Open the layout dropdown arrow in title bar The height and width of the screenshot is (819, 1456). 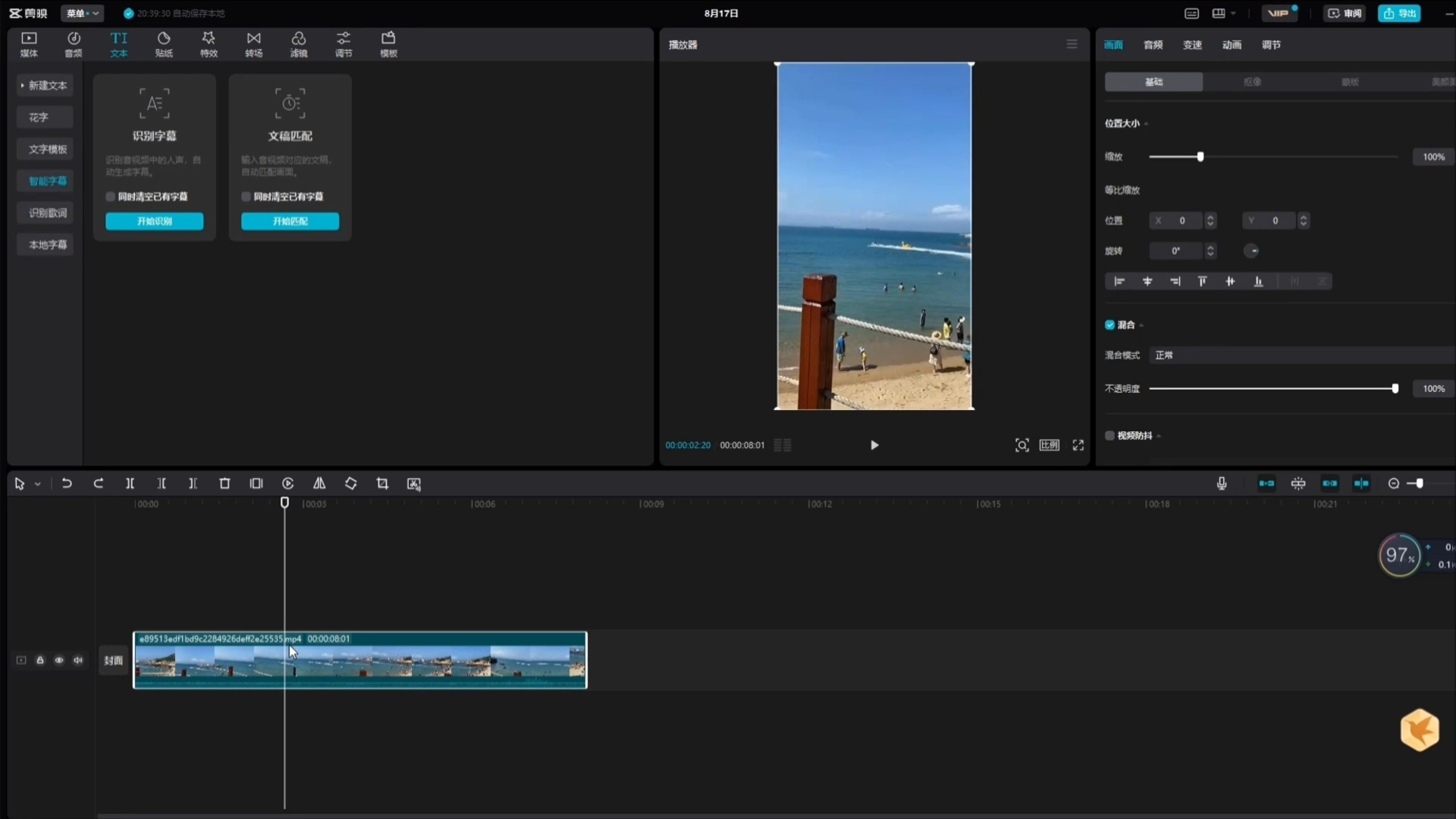tap(1232, 13)
